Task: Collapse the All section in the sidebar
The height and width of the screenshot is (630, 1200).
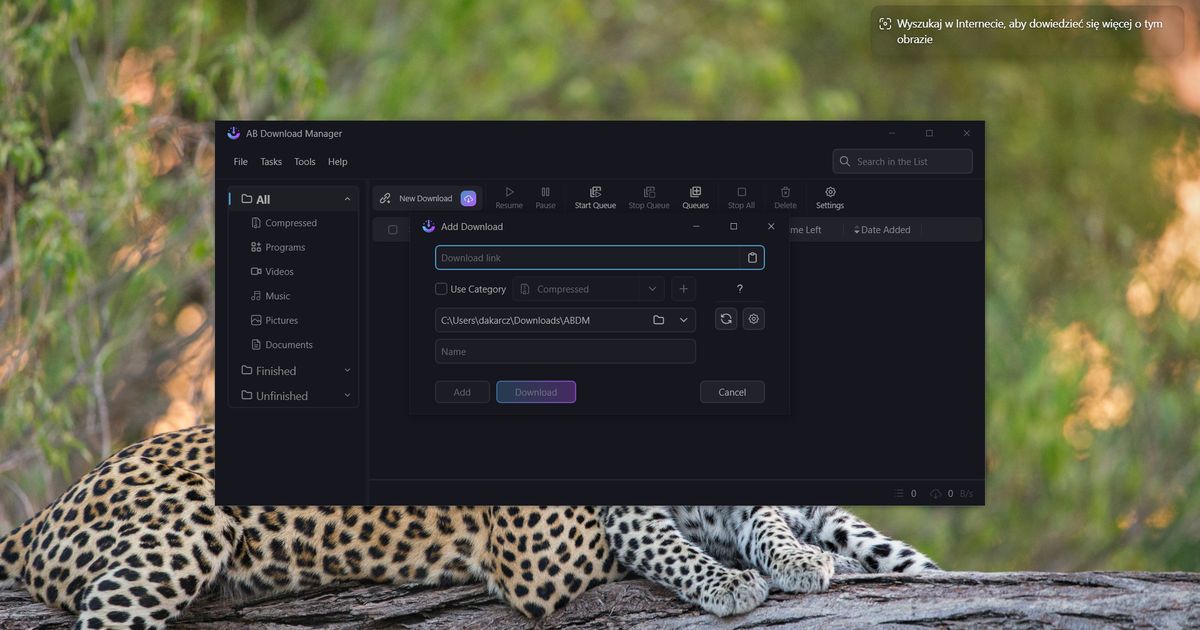Action: (349, 198)
